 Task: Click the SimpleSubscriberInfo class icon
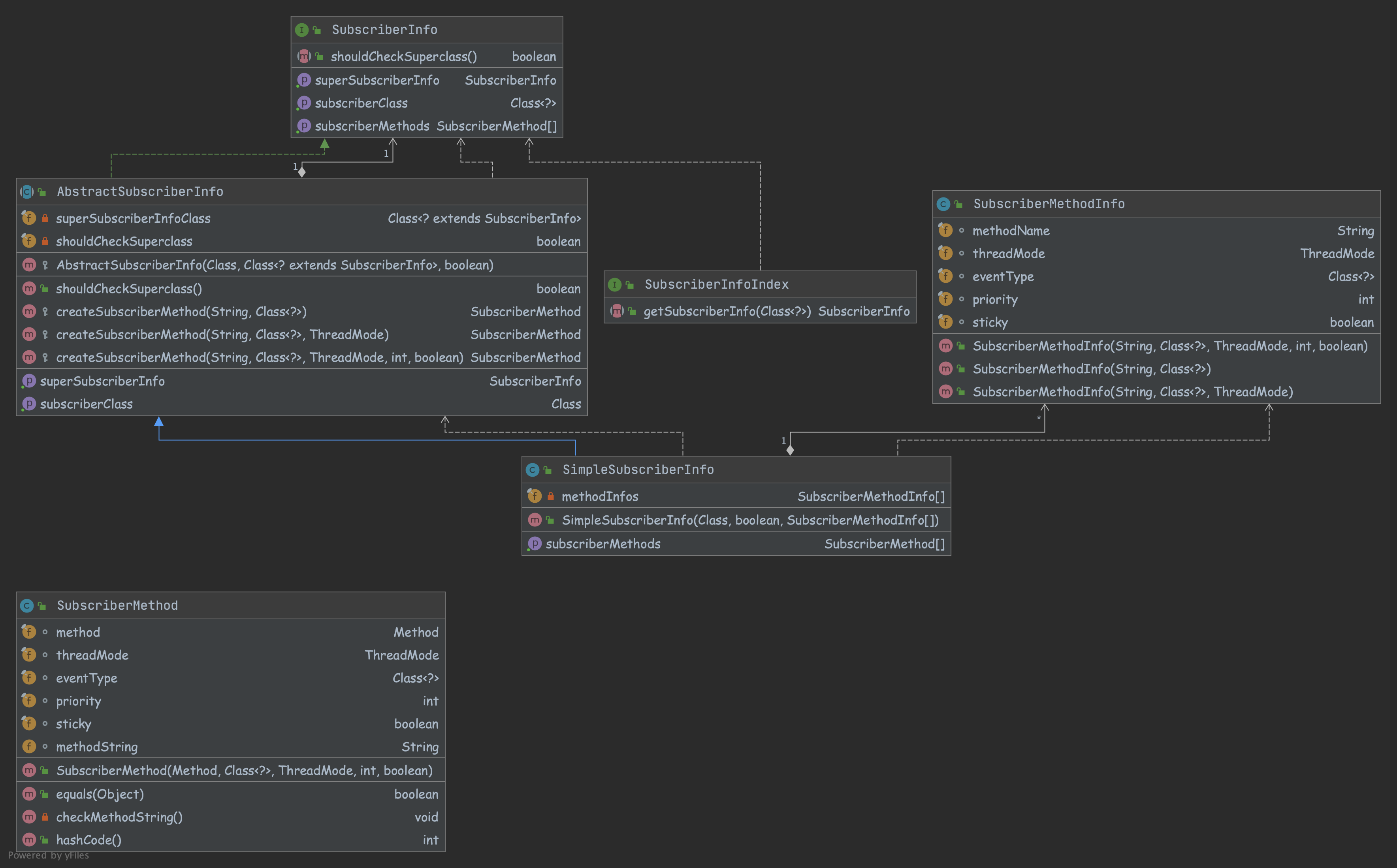click(x=532, y=470)
